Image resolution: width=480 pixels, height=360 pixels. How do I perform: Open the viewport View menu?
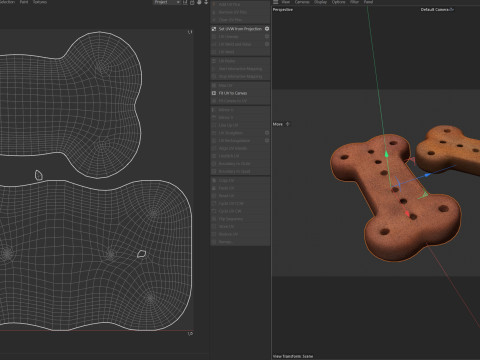coord(286,2)
